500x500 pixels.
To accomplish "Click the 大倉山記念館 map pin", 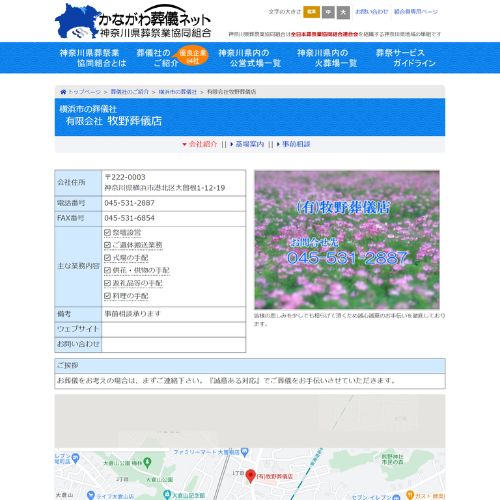I will (167, 495).
